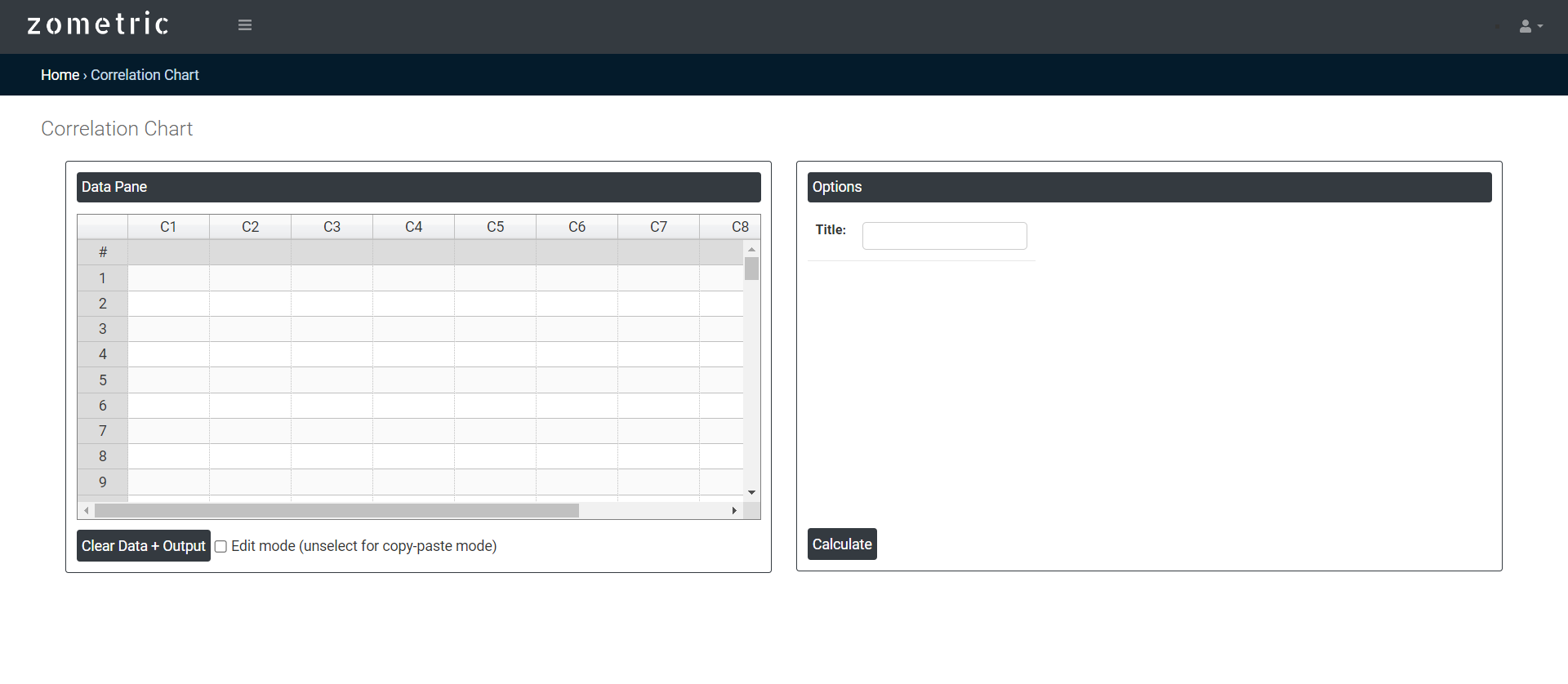Open the hamburger sidebar menu

click(x=244, y=25)
